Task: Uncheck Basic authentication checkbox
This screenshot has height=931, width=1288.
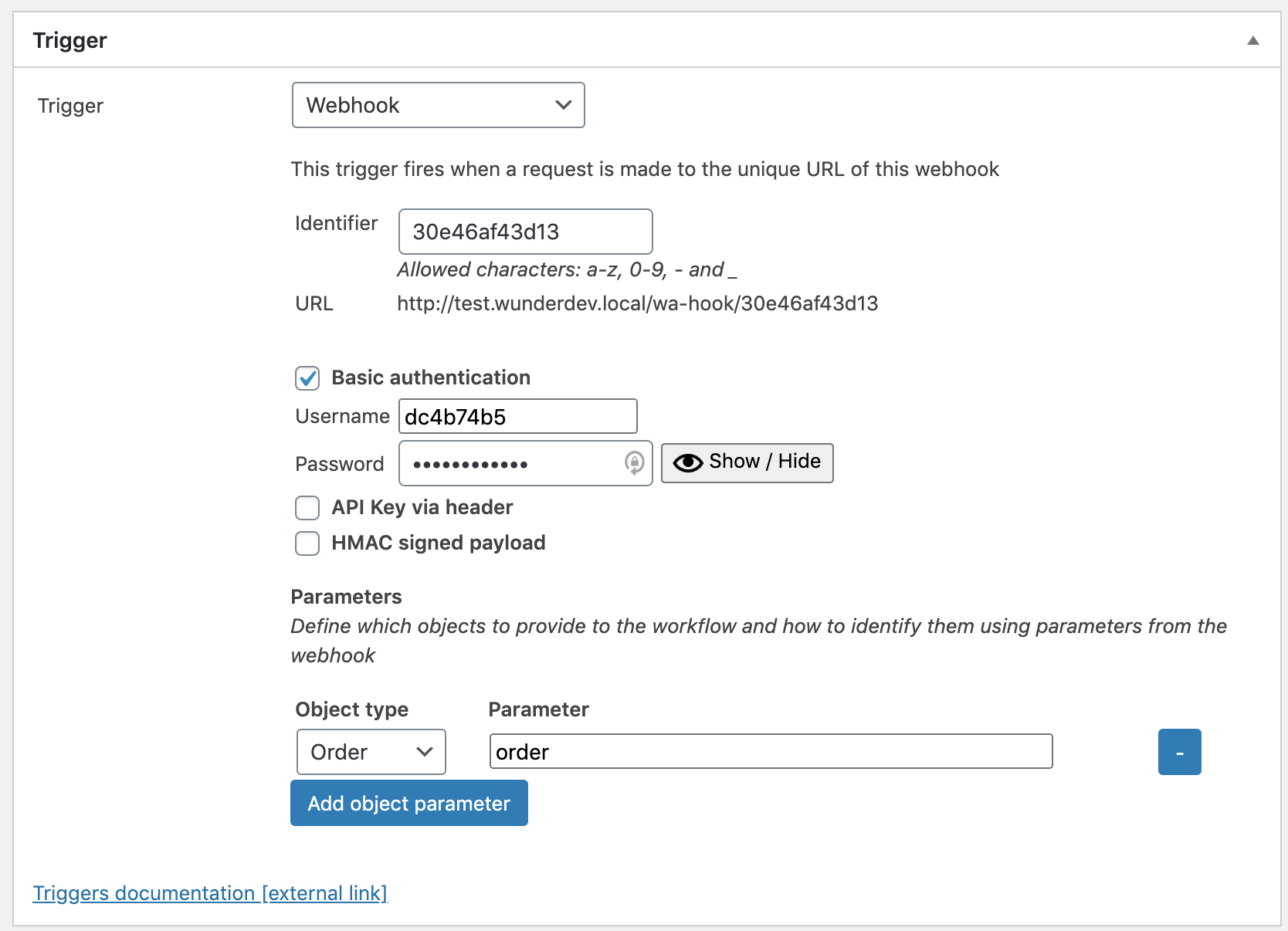Action: (x=307, y=378)
